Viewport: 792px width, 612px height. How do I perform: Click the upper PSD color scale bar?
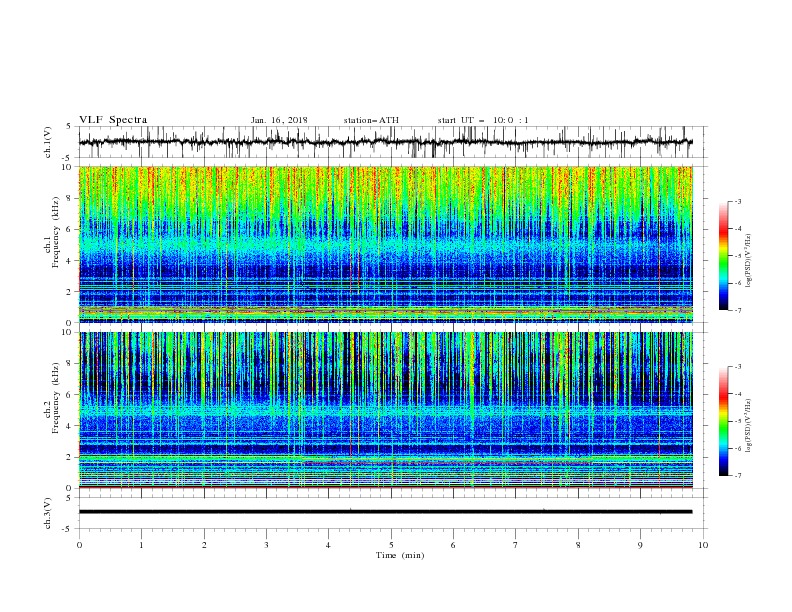tap(723, 255)
